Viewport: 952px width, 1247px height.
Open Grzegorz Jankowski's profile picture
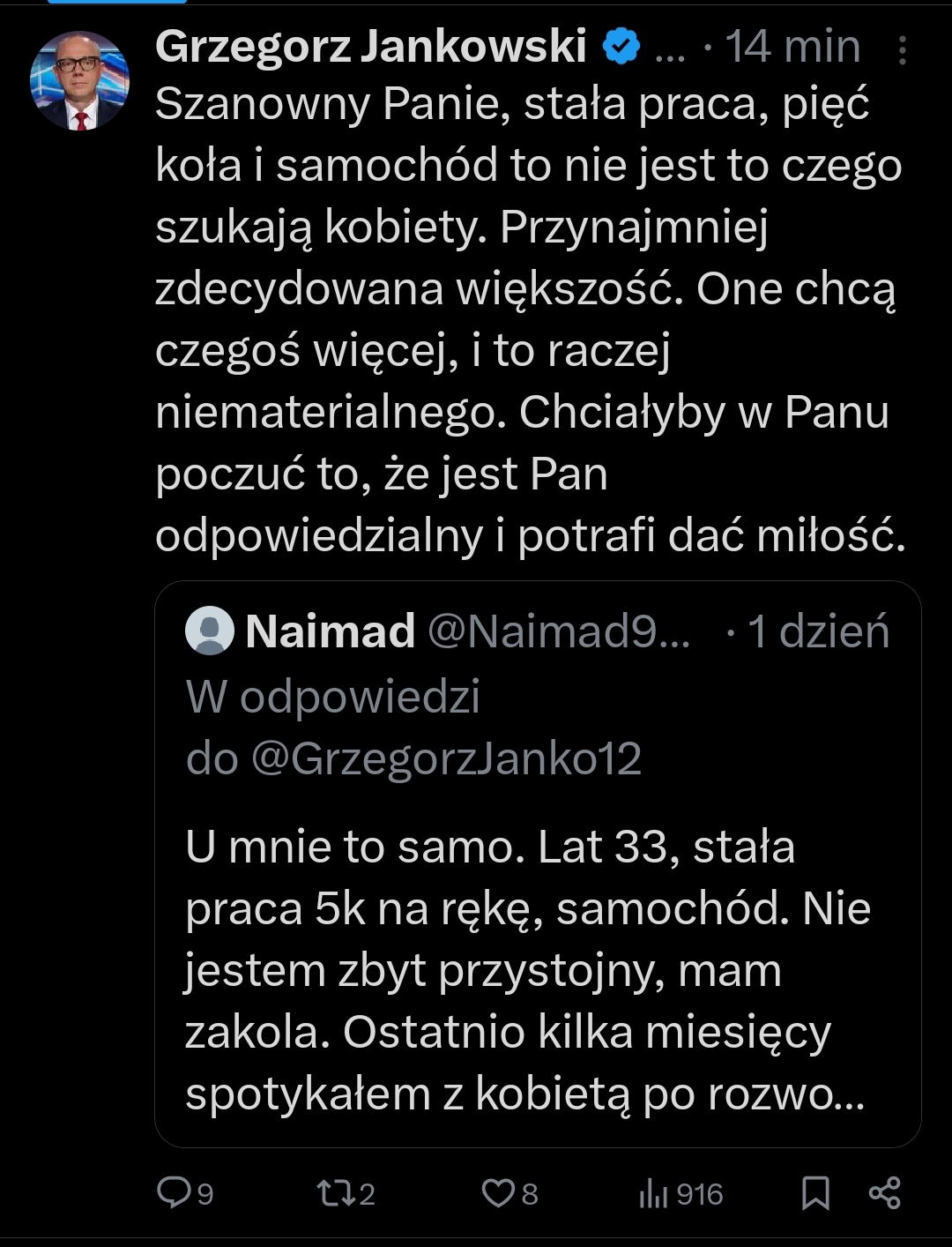tap(79, 82)
